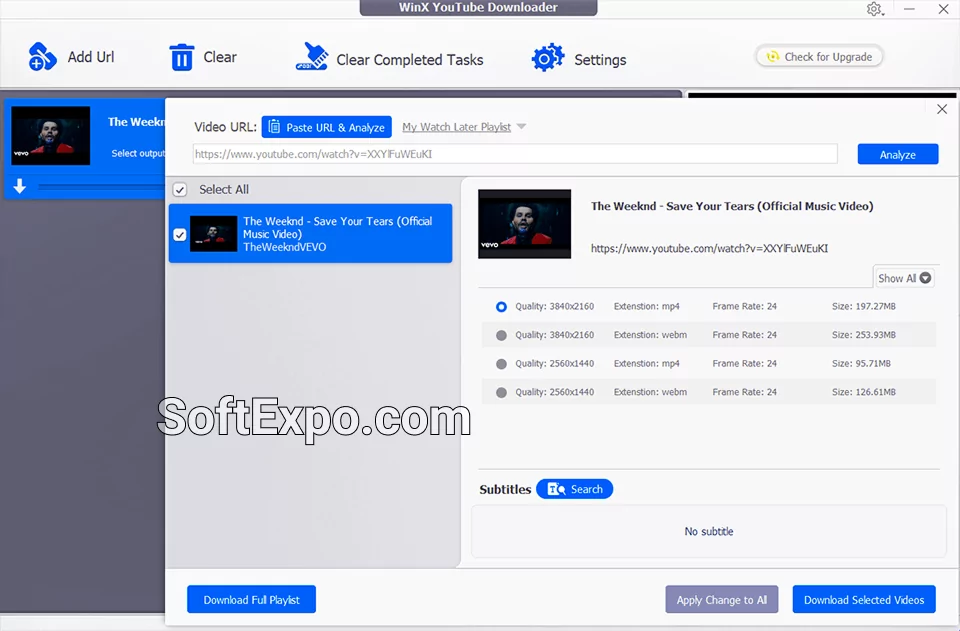Click Download Full Playlist
This screenshot has width=960, height=631.
[251, 599]
